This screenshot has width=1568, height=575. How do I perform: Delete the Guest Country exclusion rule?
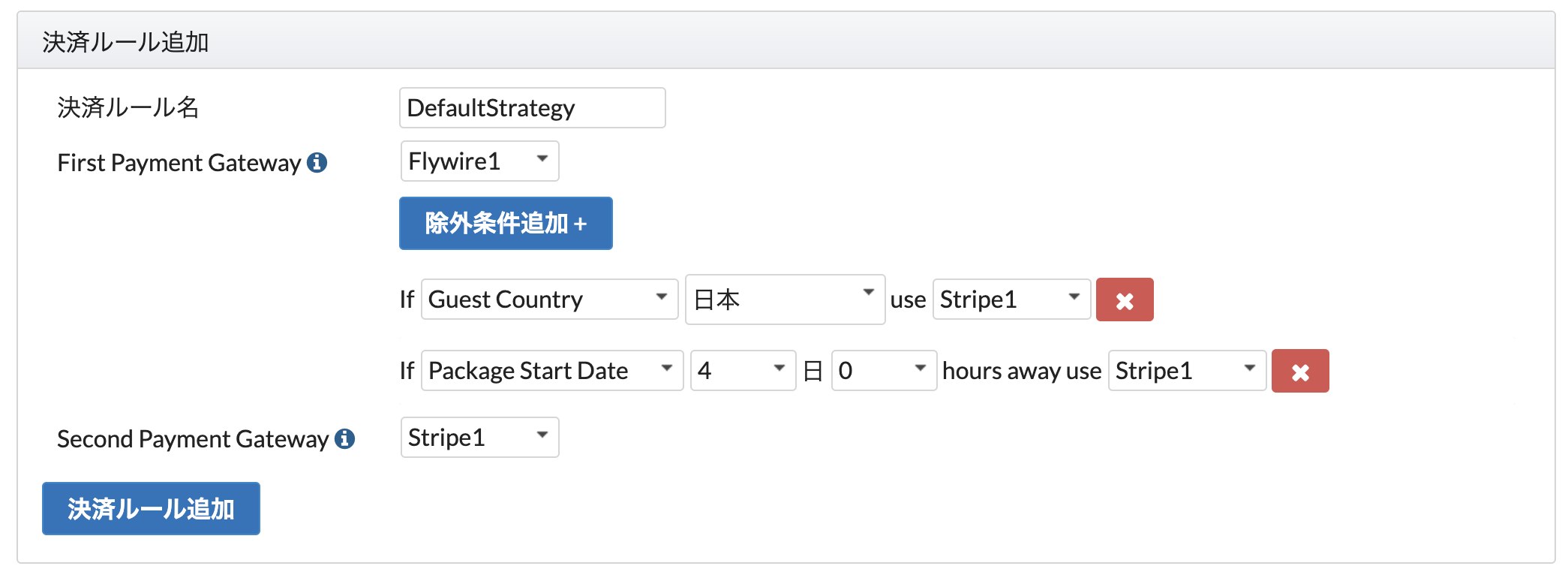[1124, 300]
